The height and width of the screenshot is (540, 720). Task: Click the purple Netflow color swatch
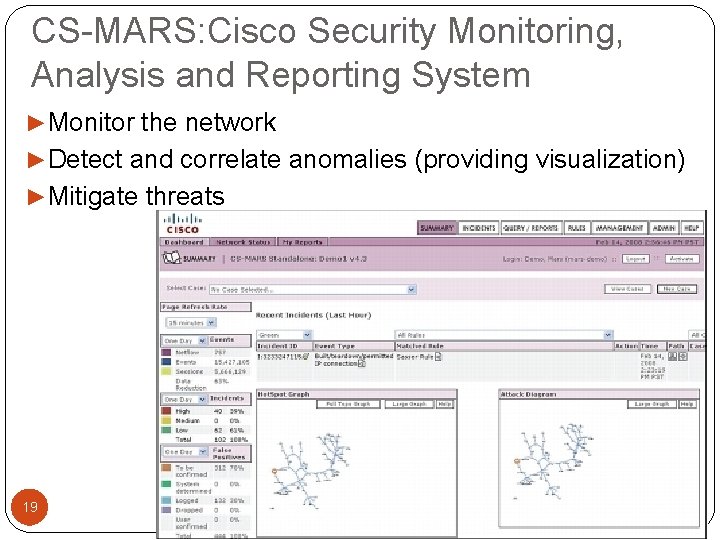(x=166, y=353)
